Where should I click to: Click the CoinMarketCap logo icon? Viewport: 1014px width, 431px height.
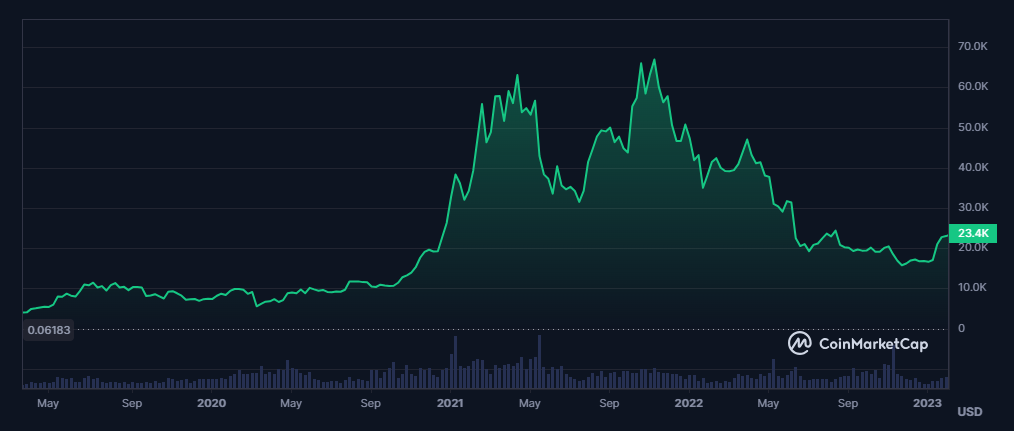(x=800, y=344)
